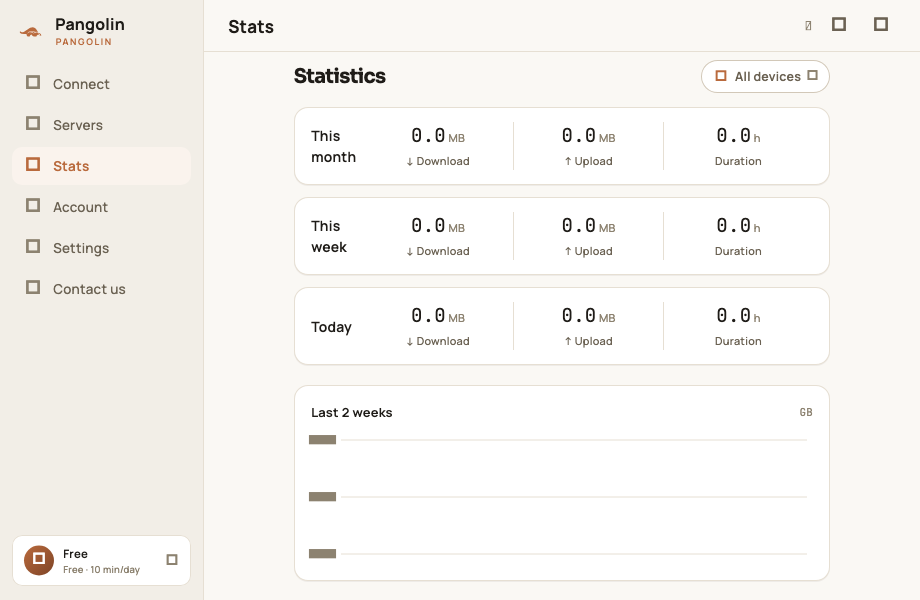This screenshot has width=920, height=600.
Task: Expand the Free plan card chevron
Action: 172,560
